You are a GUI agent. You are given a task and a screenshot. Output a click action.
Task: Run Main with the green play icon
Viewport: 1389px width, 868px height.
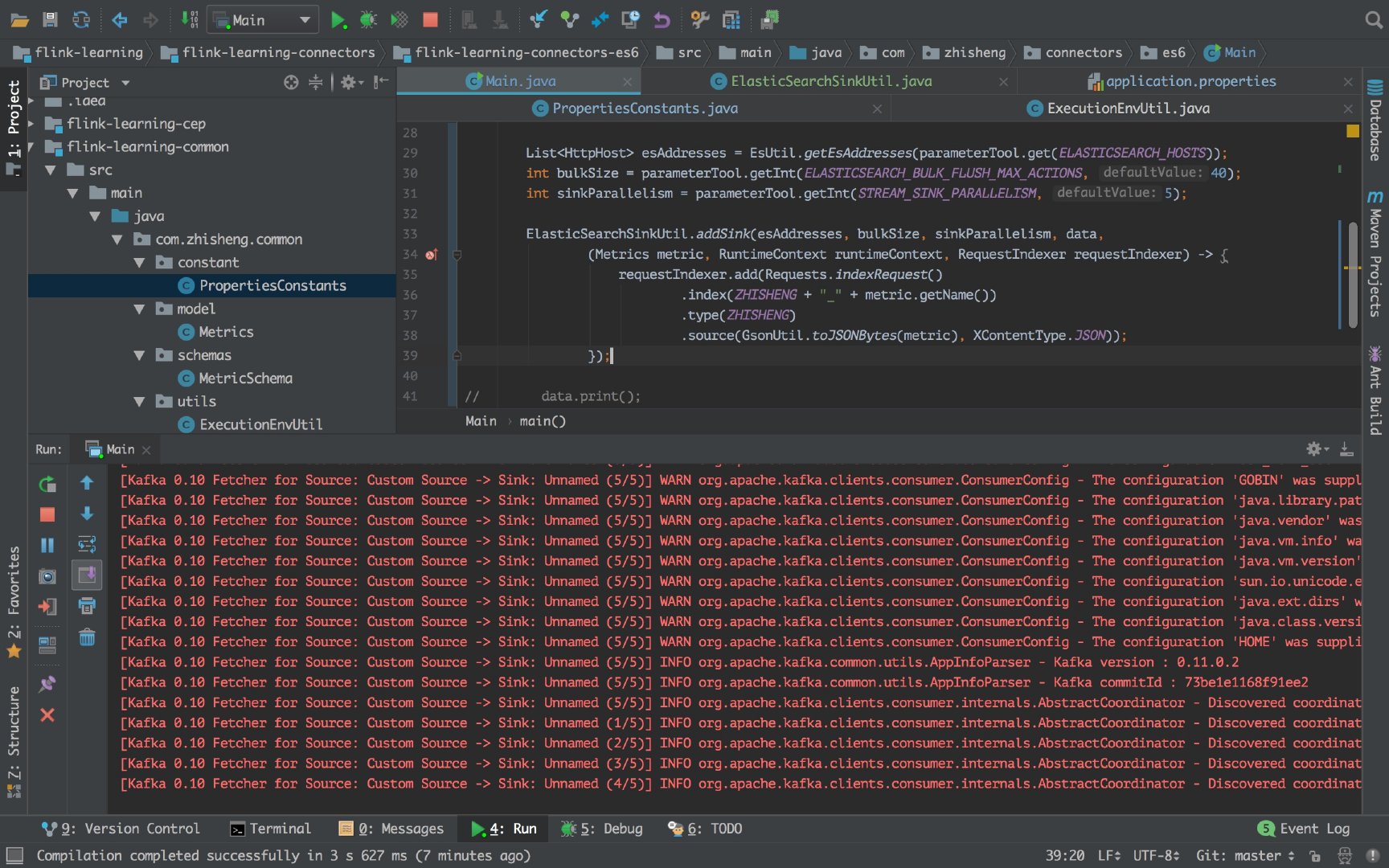point(338,20)
